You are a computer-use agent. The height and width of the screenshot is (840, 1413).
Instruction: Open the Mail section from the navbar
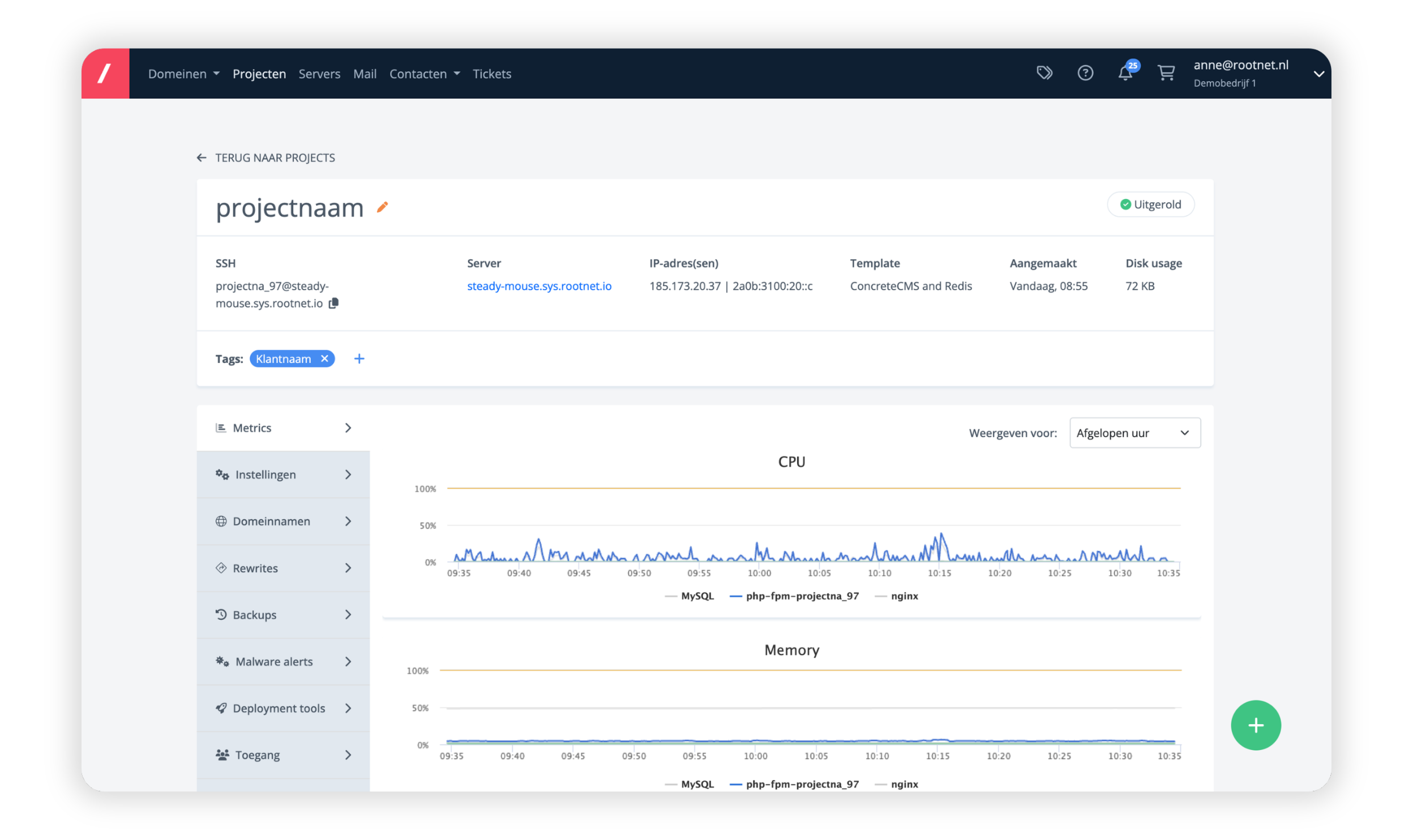point(365,74)
